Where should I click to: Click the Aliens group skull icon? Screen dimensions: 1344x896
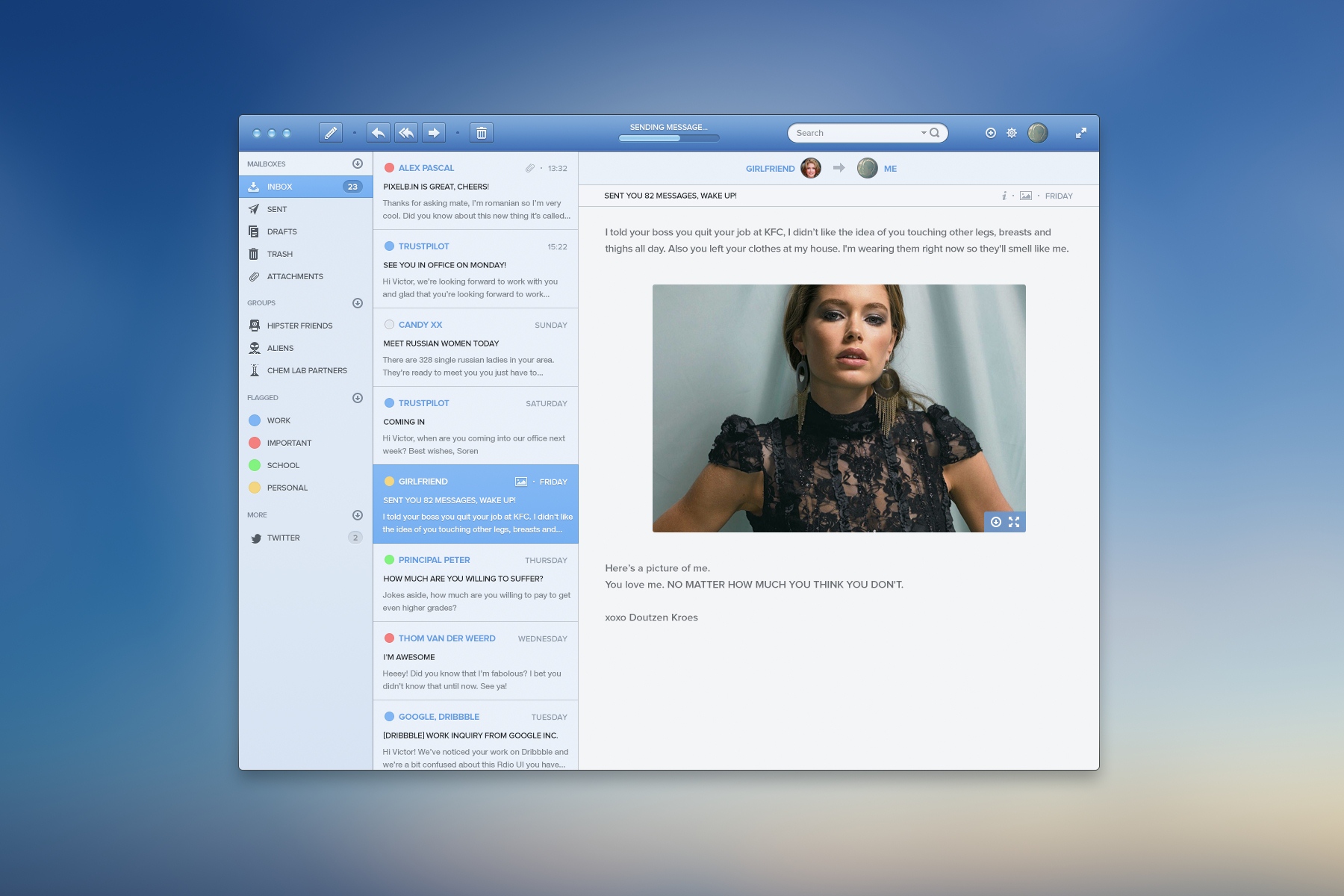click(255, 348)
